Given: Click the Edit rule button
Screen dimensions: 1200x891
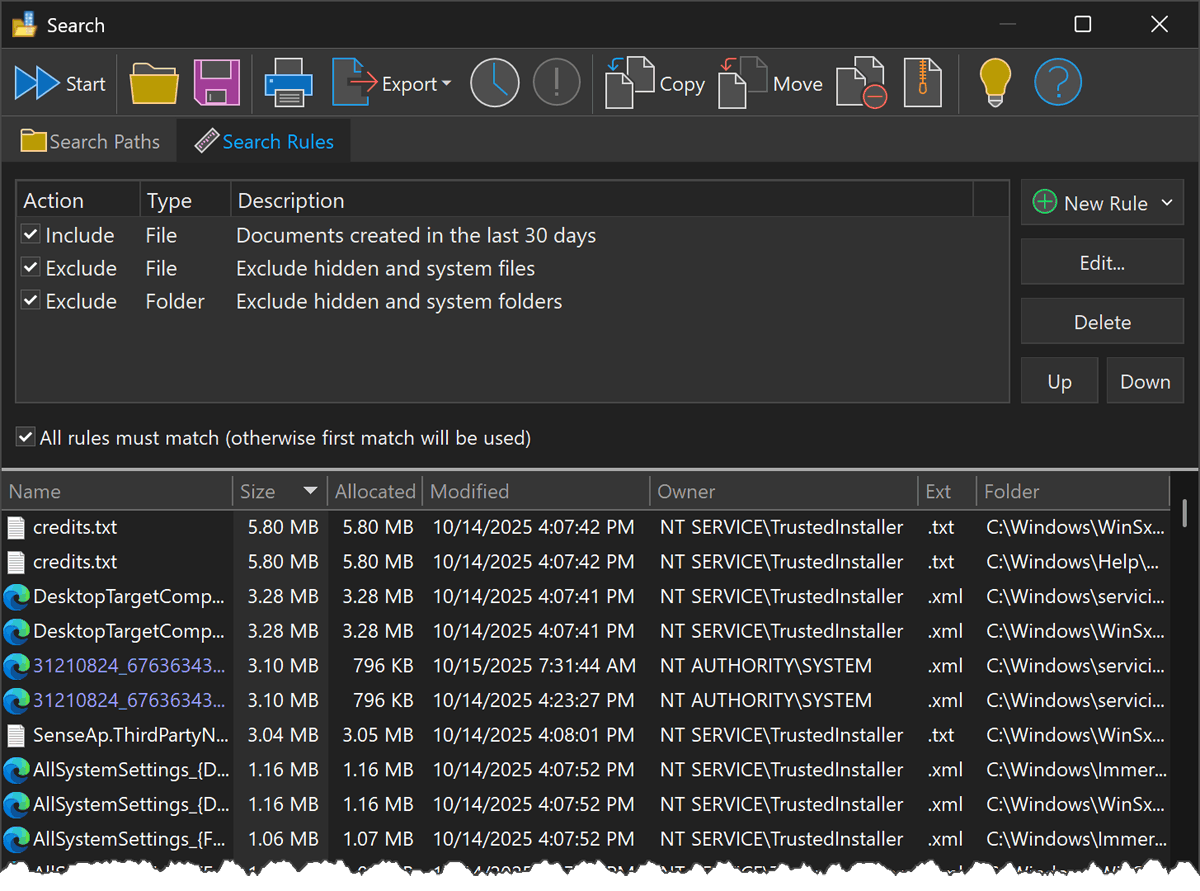Looking at the screenshot, I should 1101,262.
